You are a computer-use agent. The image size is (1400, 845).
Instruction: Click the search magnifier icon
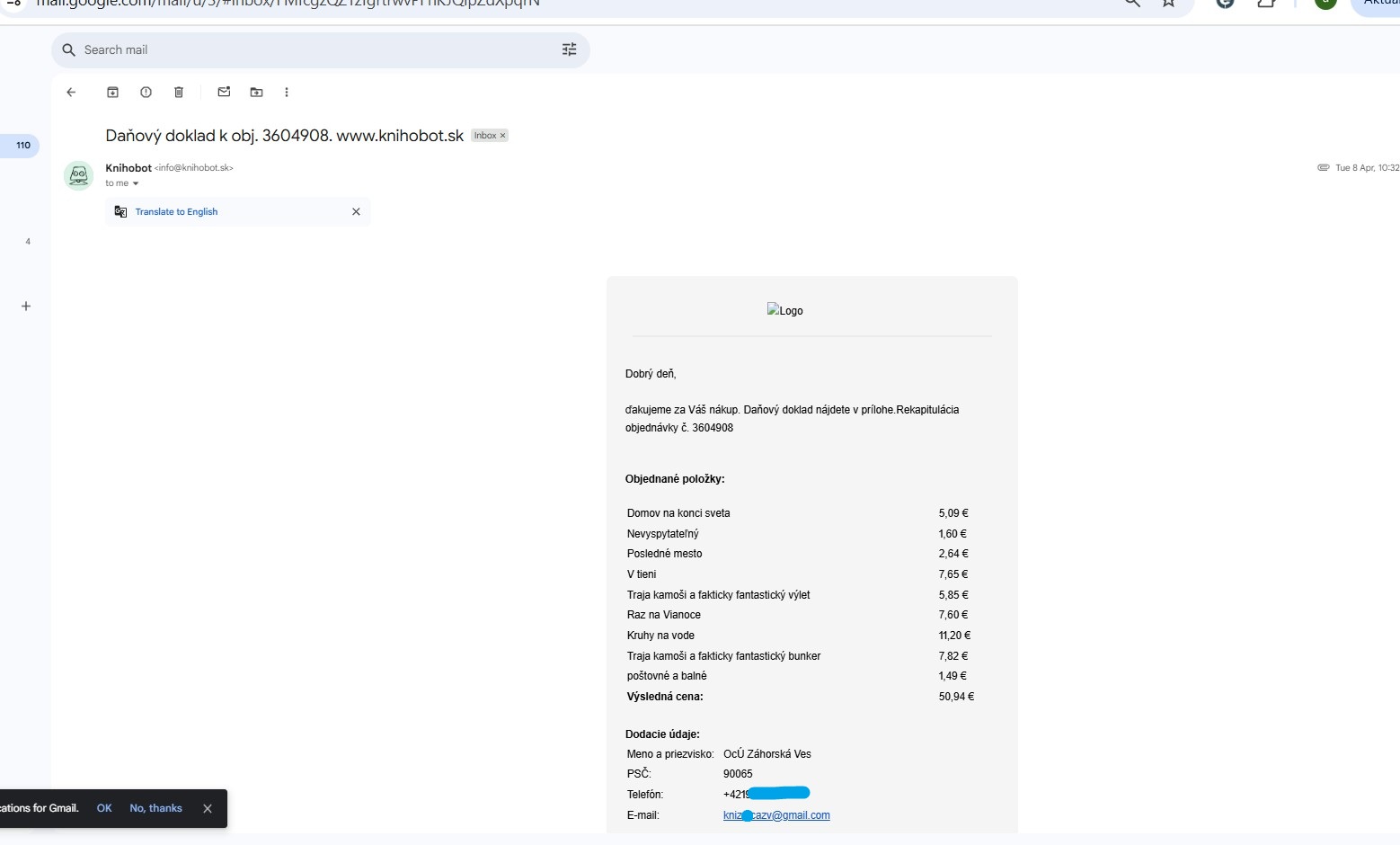(68, 49)
